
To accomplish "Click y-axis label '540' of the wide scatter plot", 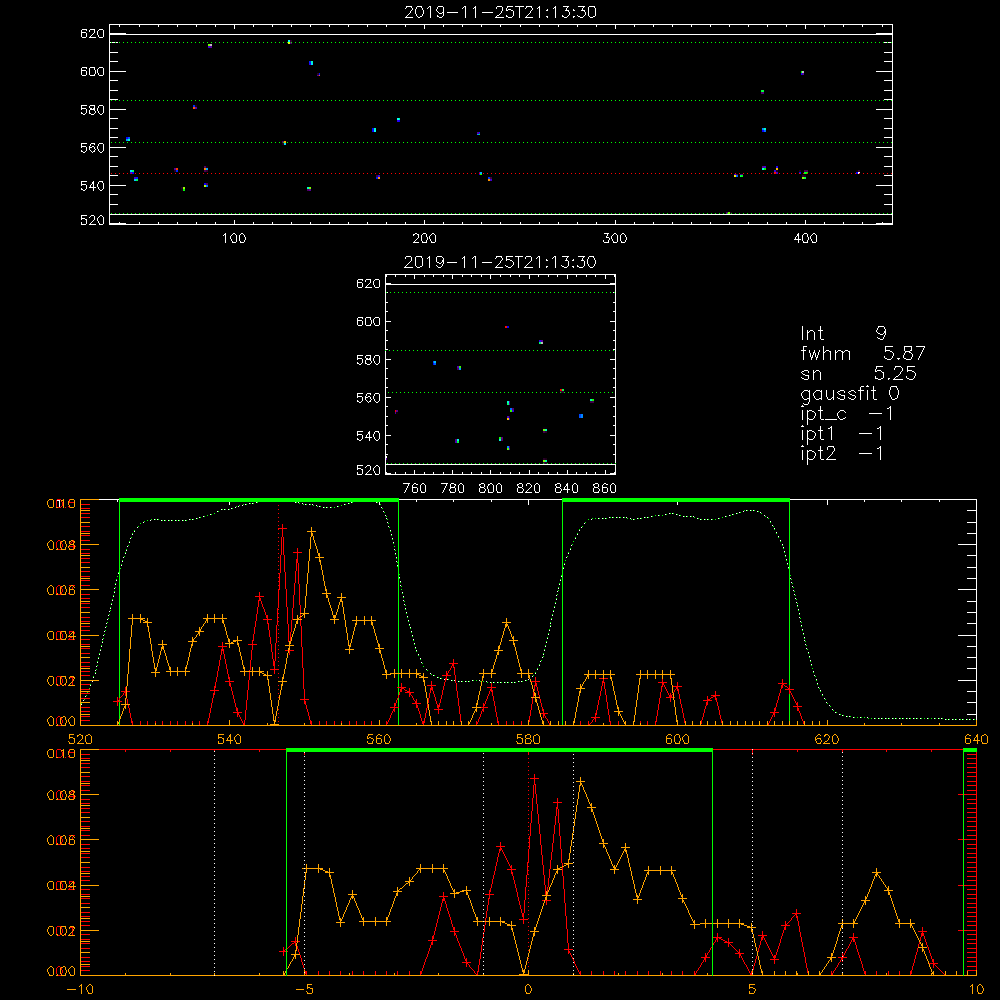I will (92, 186).
